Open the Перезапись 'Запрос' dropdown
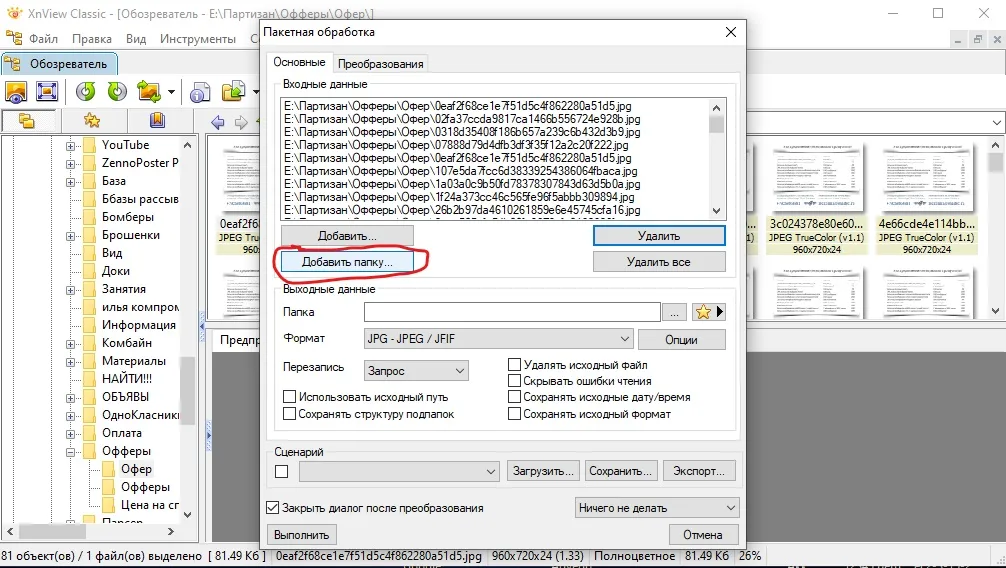The width and height of the screenshot is (1006, 568). point(416,370)
